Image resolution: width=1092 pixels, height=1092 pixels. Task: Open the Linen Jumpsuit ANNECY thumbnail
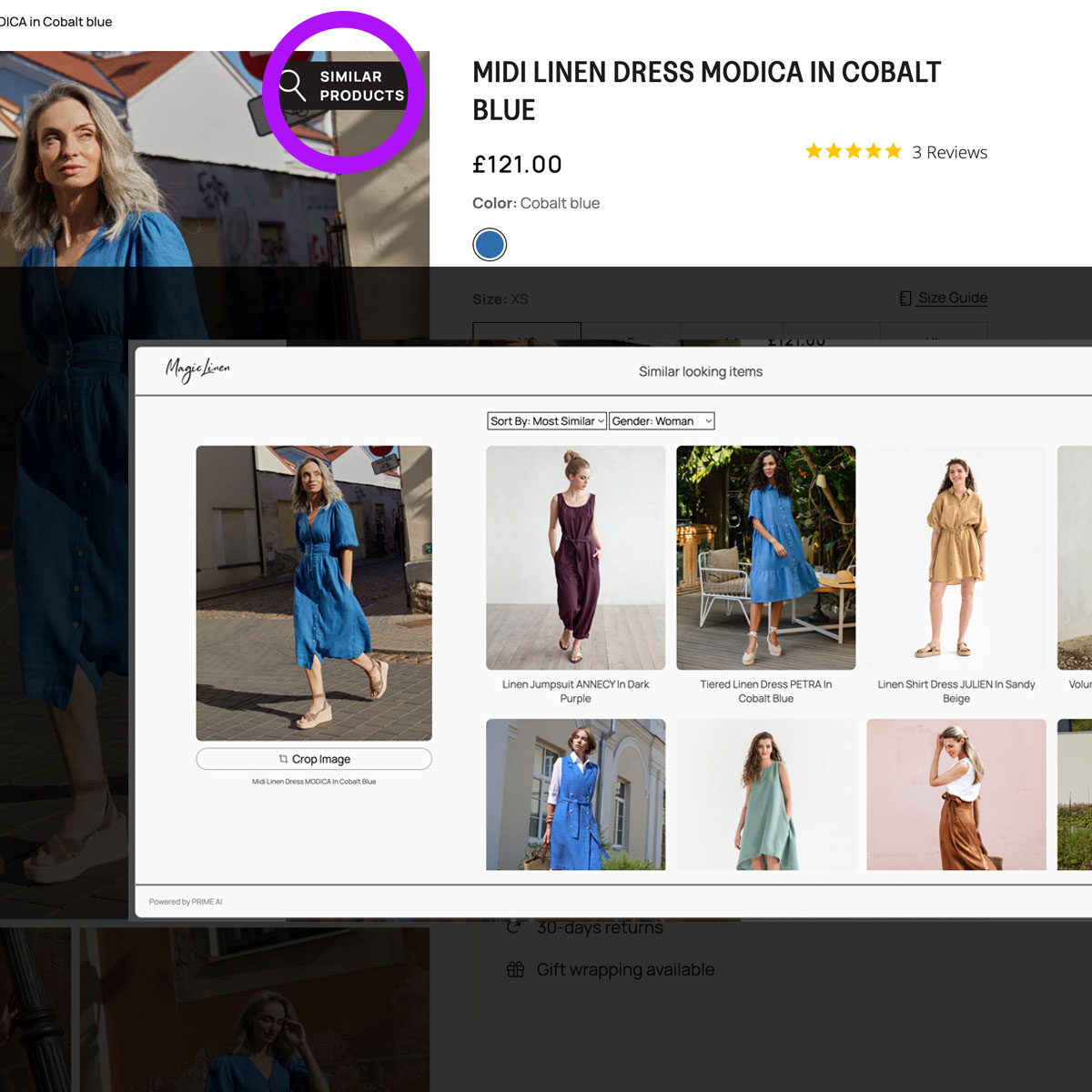575,558
